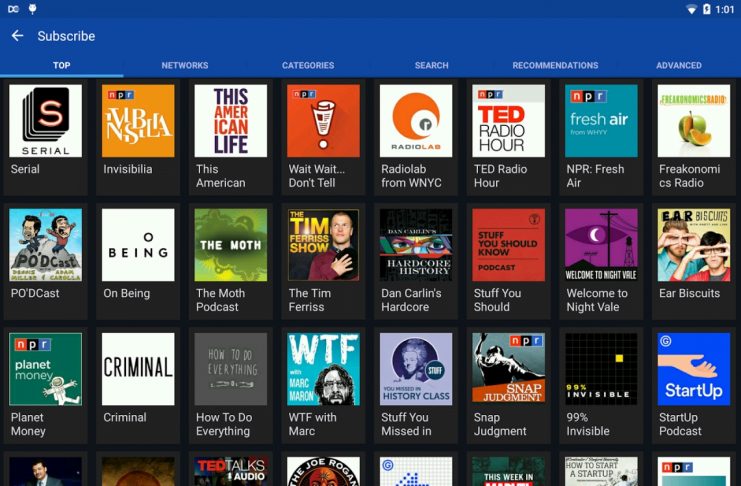This screenshot has width=741, height=486.
Task: Open the PO'DCast cartoon cover
Action: 45,245
